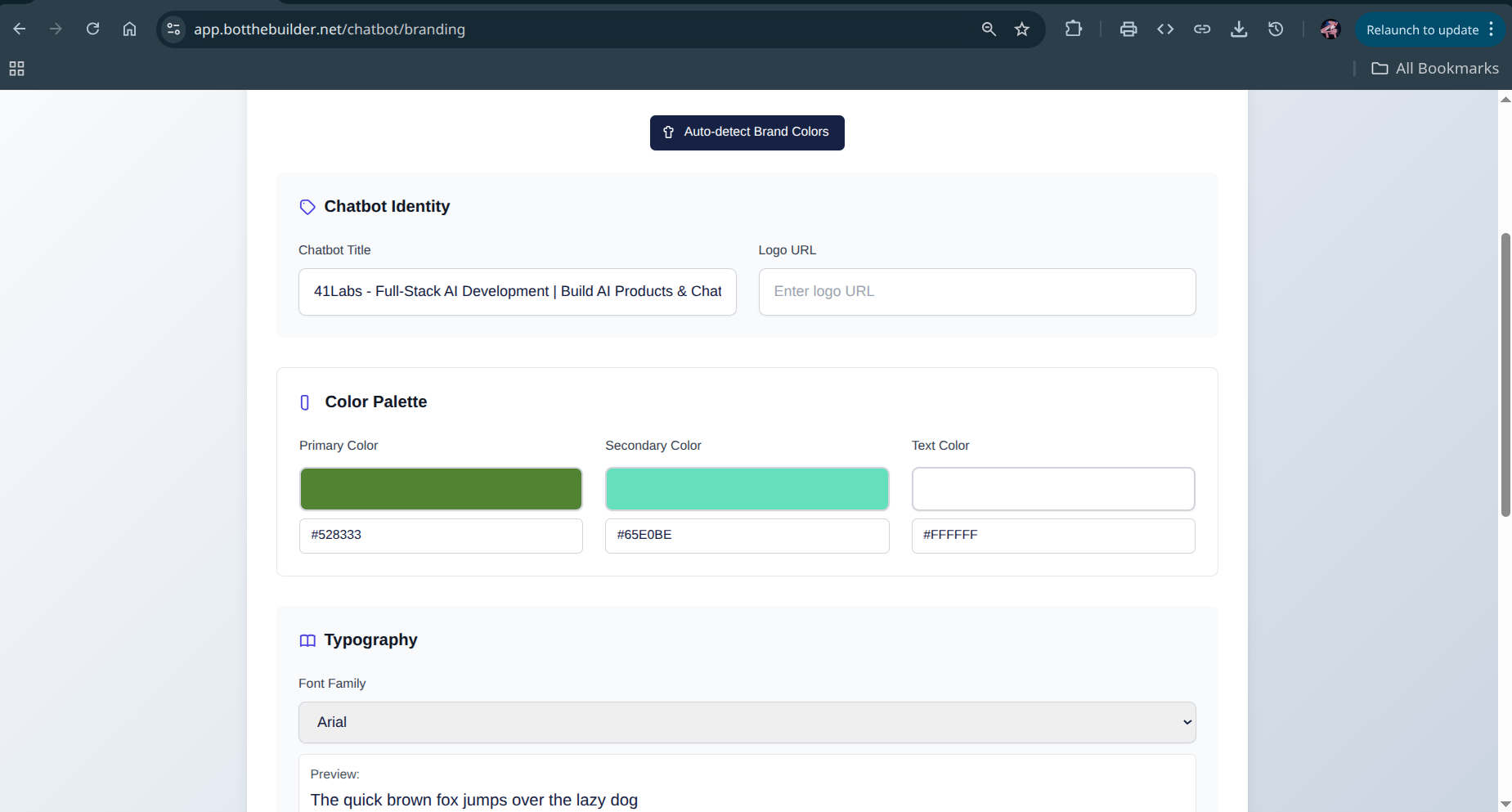
Task: Click Auto-detect Brand Colors button
Action: point(747,132)
